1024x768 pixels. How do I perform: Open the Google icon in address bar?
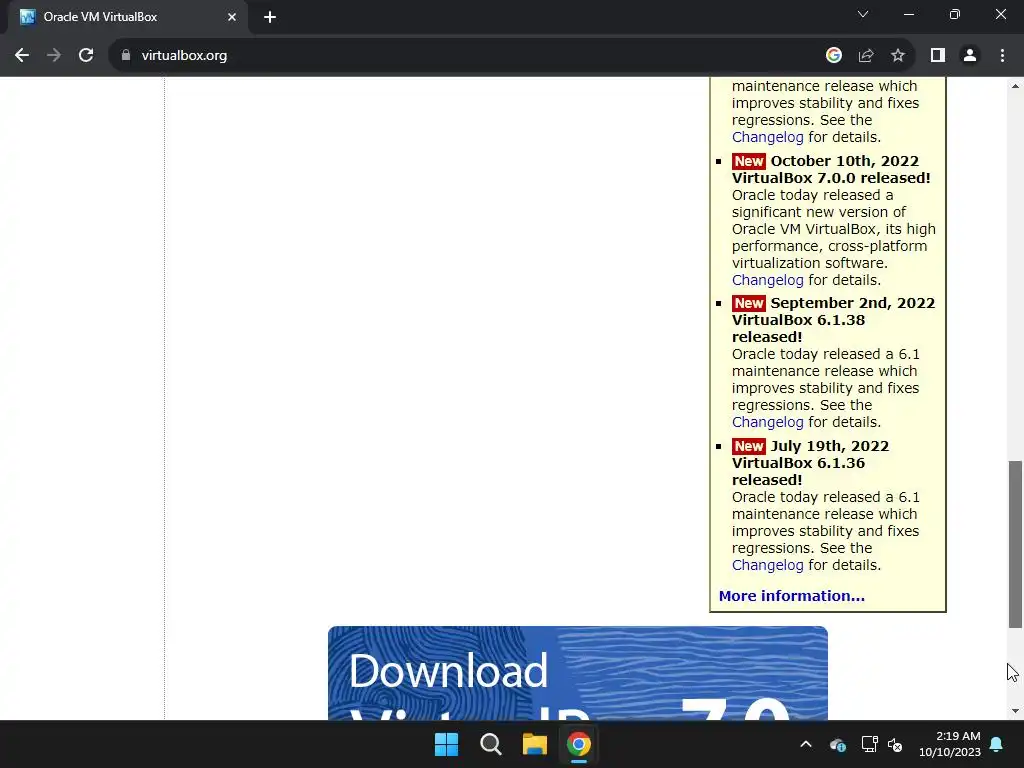[833, 56]
